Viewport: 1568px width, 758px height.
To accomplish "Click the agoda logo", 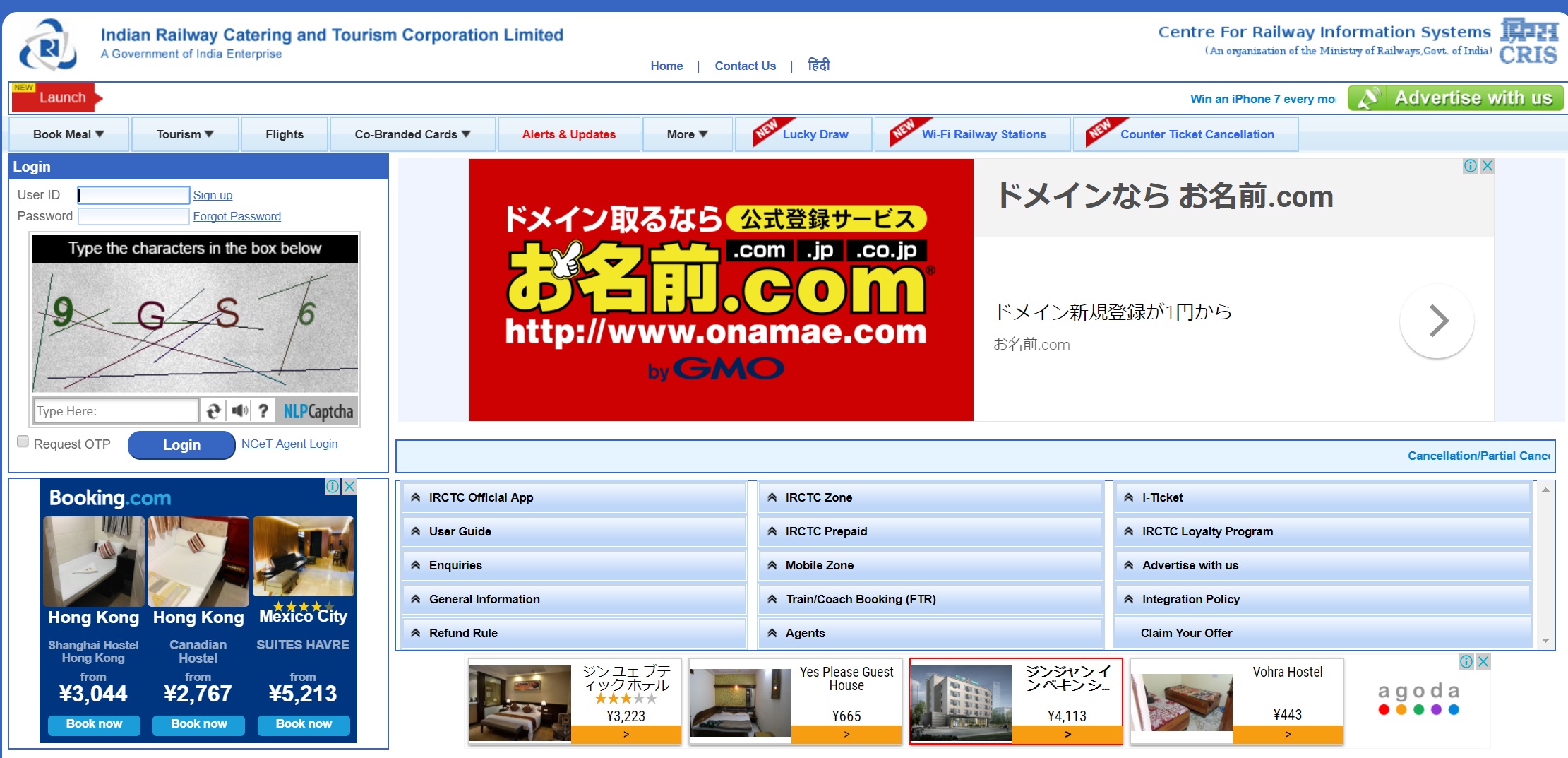I will point(1418,698).
